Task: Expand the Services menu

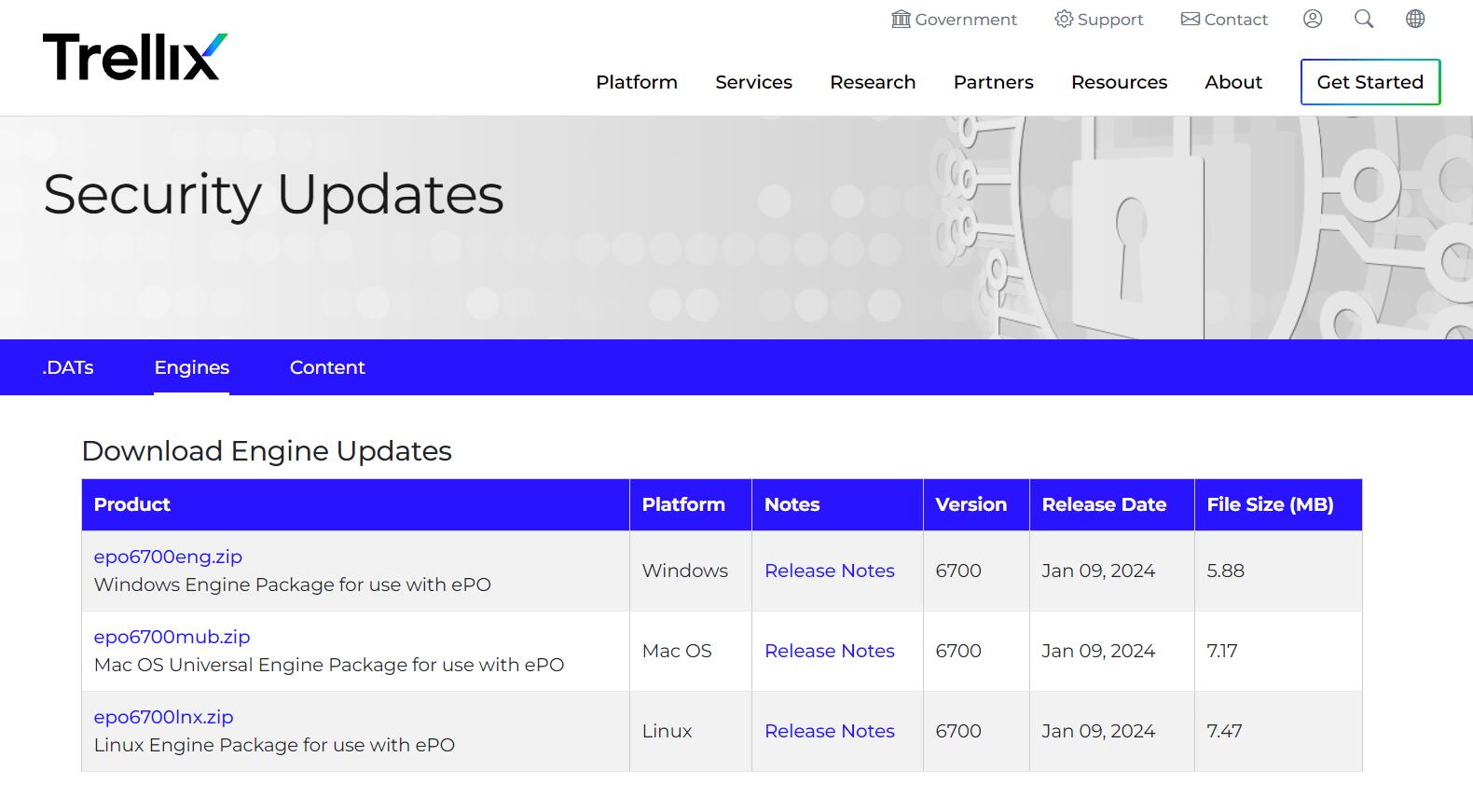Action: point(753,82)
